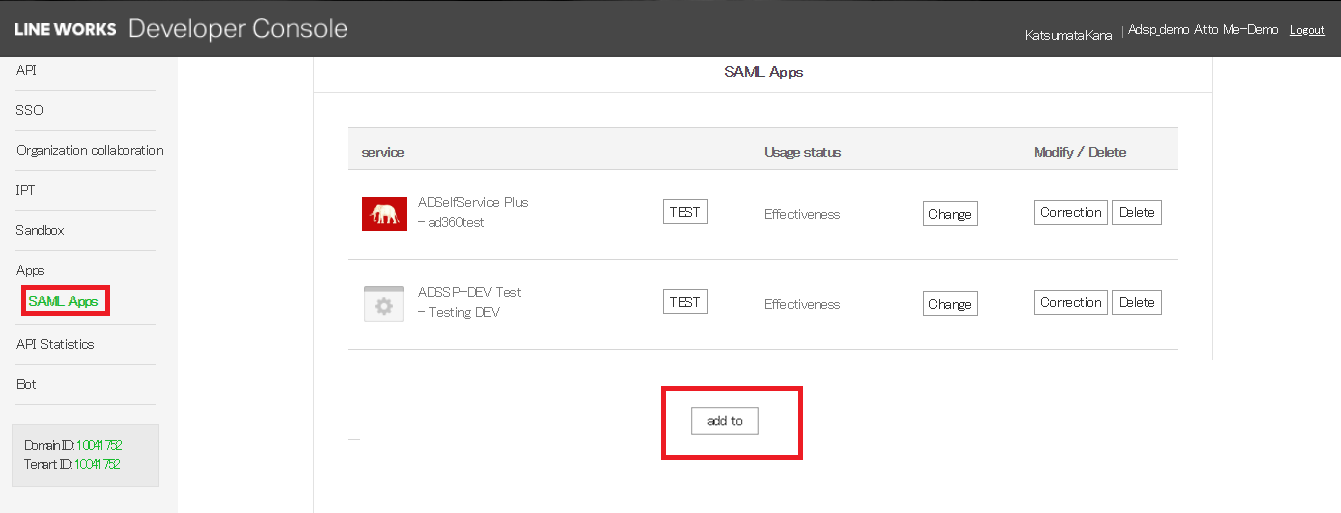This screenshot has width=1341, height=513.
Task: Click the add to button
Action: [x=725, y=421]
